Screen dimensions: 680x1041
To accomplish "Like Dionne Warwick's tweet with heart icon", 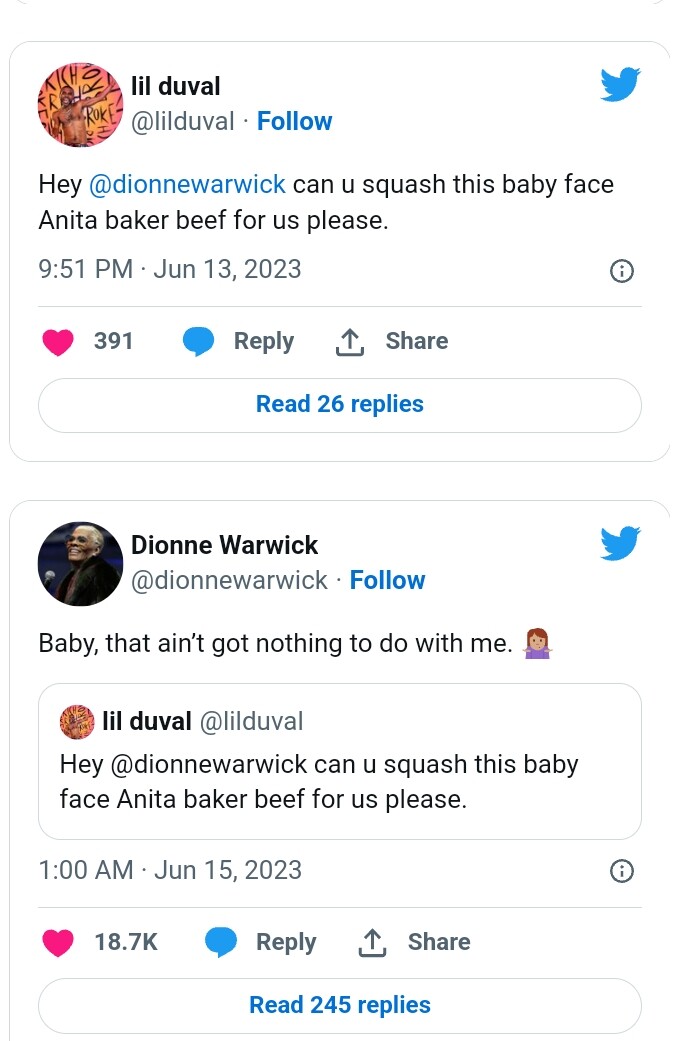I will [x=58, y=943].
